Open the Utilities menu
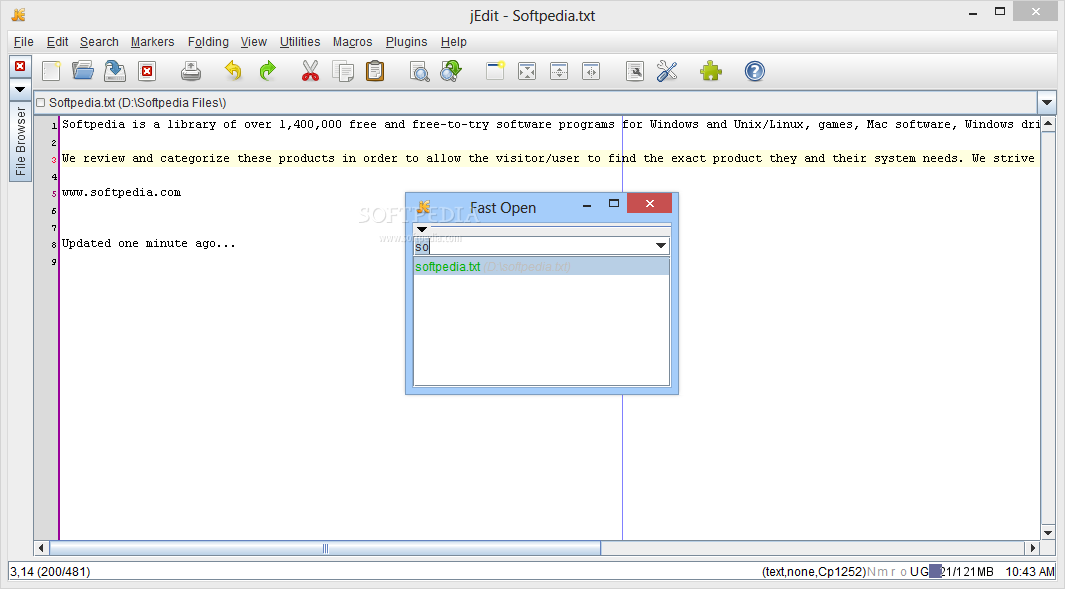Viewport: 1065px width, 589px height. 300,42
